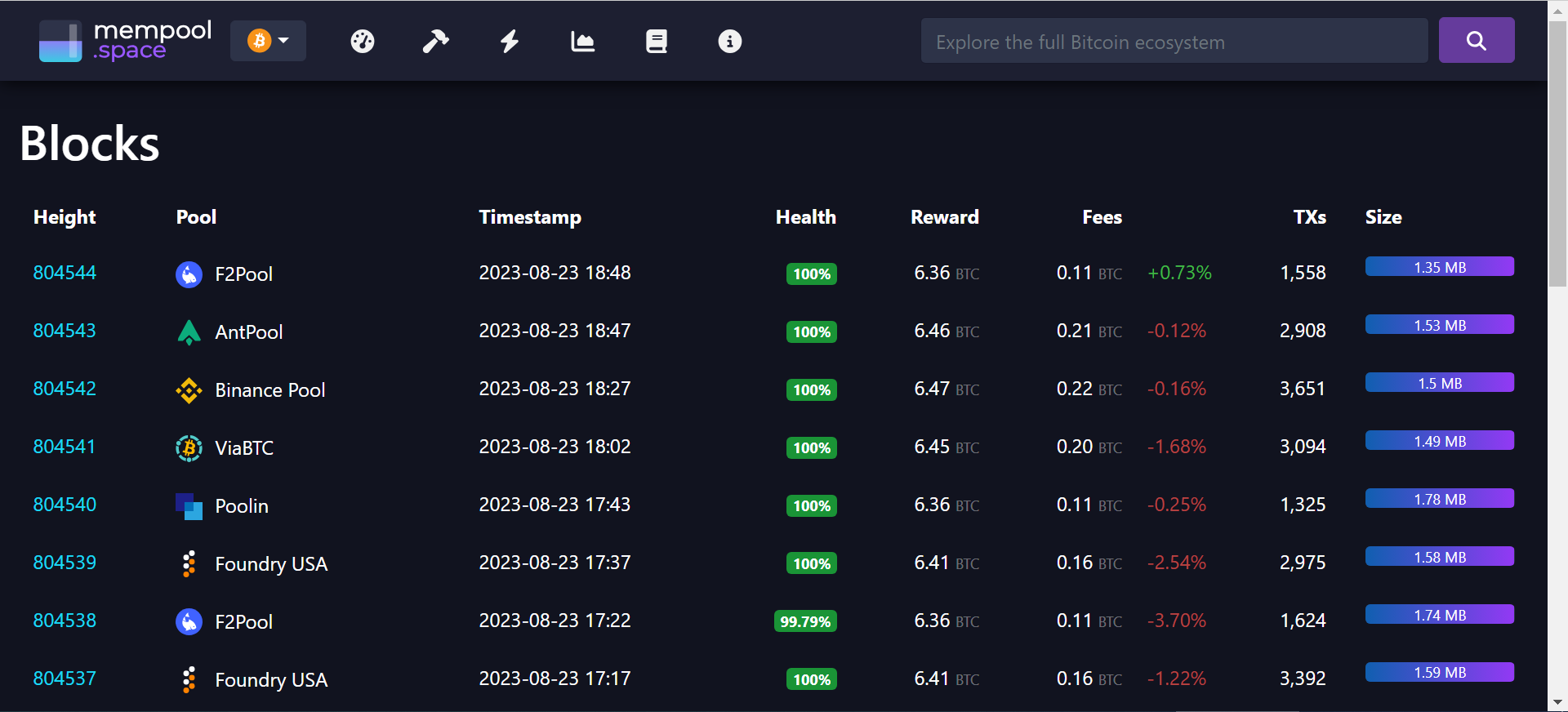Screen dimensions: 1568x712
Task: Click the Pool column header
Action: pyautogui.click(x=196, y=217)
